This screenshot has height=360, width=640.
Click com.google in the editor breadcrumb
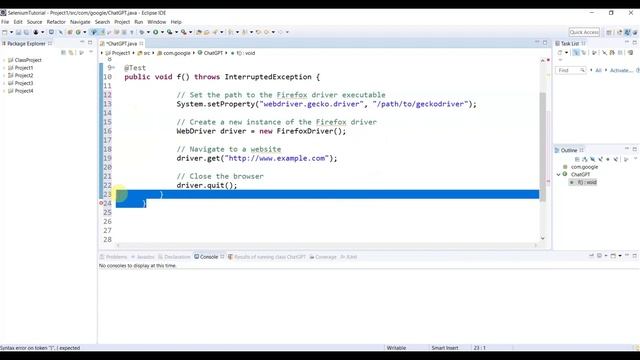click(174, 53)
